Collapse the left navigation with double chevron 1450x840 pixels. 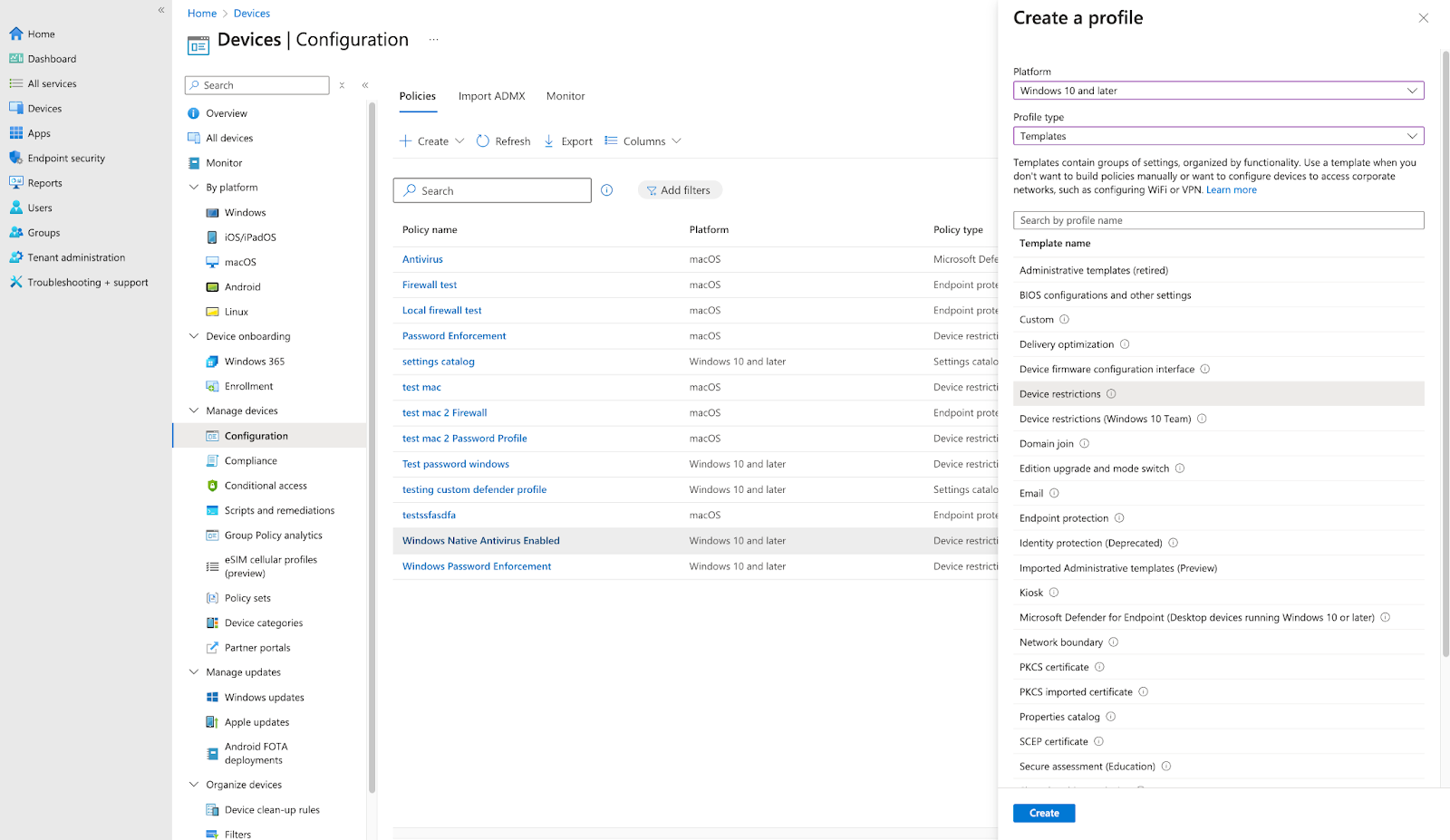(x=161, y=10)
